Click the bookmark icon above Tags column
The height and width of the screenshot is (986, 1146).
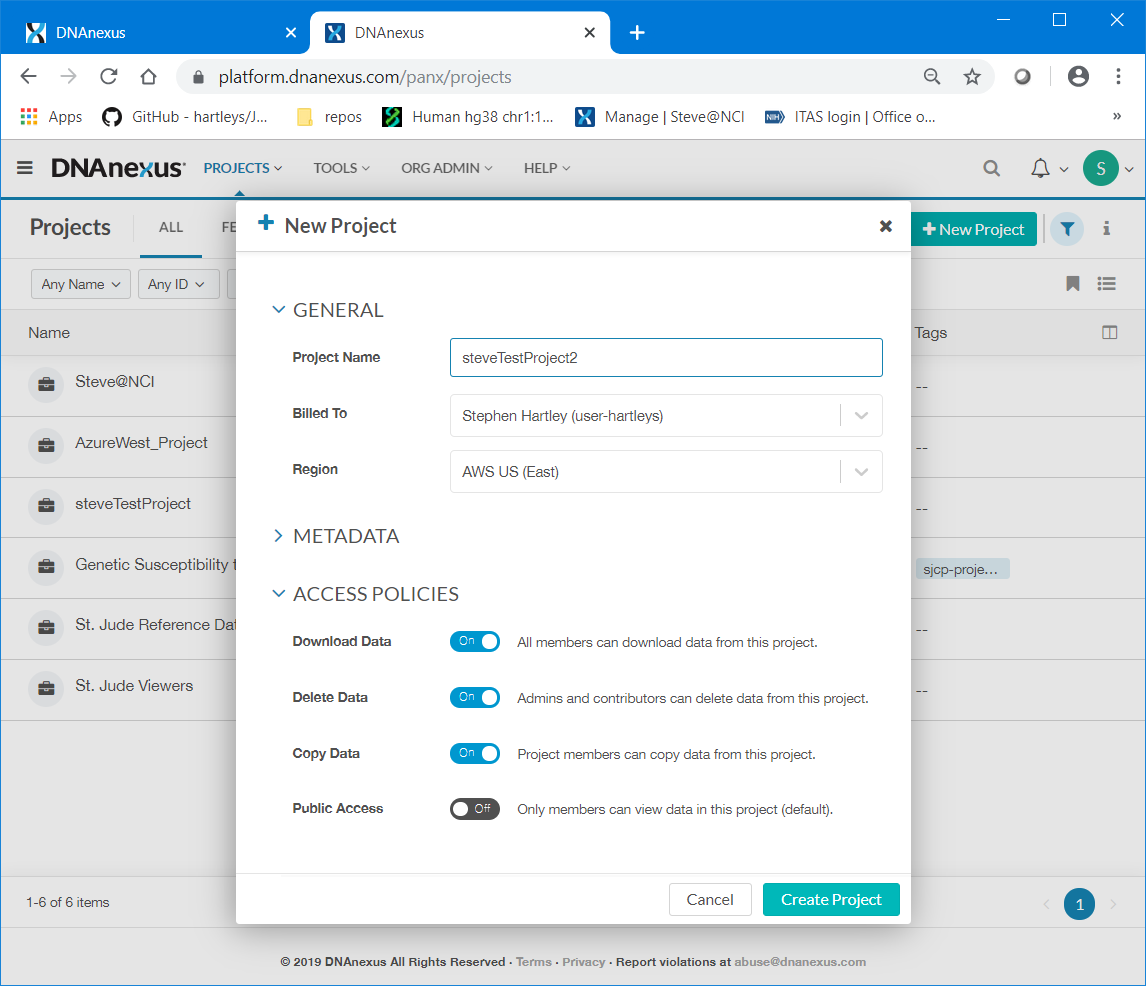[1072, 284]
